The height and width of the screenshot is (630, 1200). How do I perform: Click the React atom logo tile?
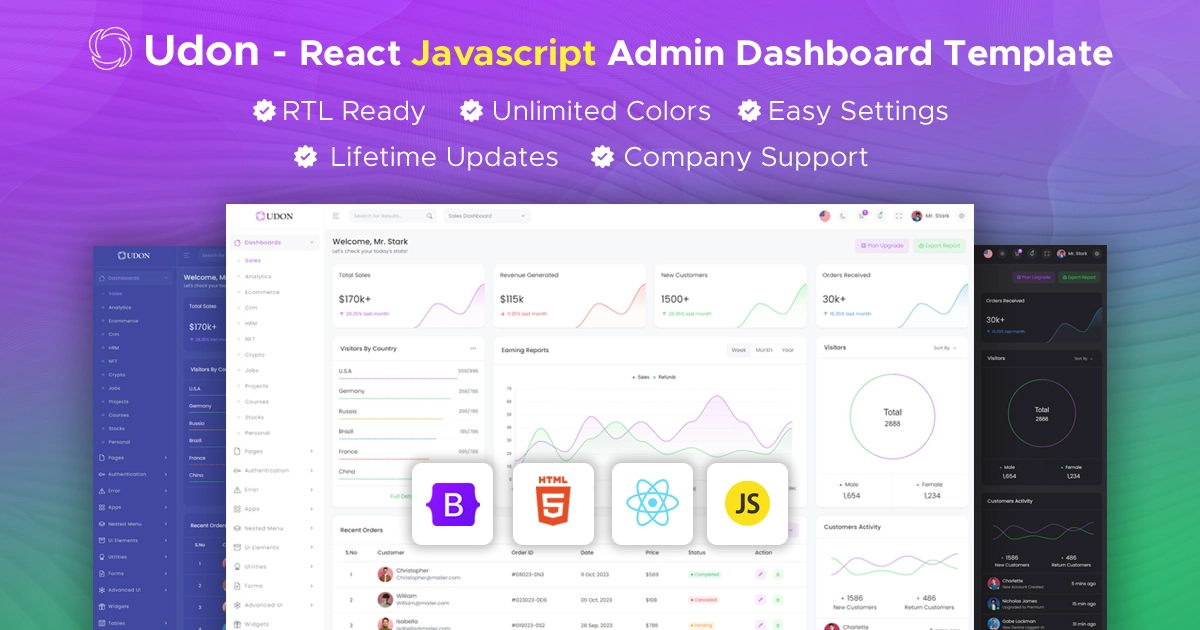(652, 504)
